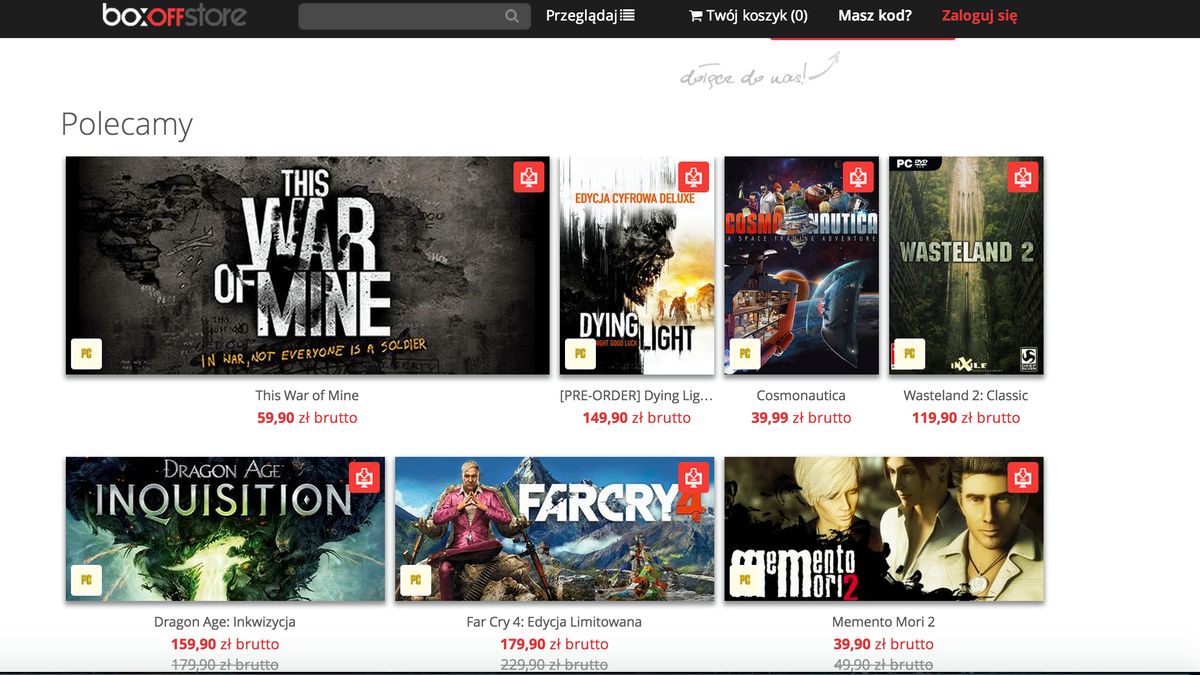The height and width of the screenshot is (675, 1200).
Task: Click price 159,90 zł brutto
Action: (x=225, y=644)
